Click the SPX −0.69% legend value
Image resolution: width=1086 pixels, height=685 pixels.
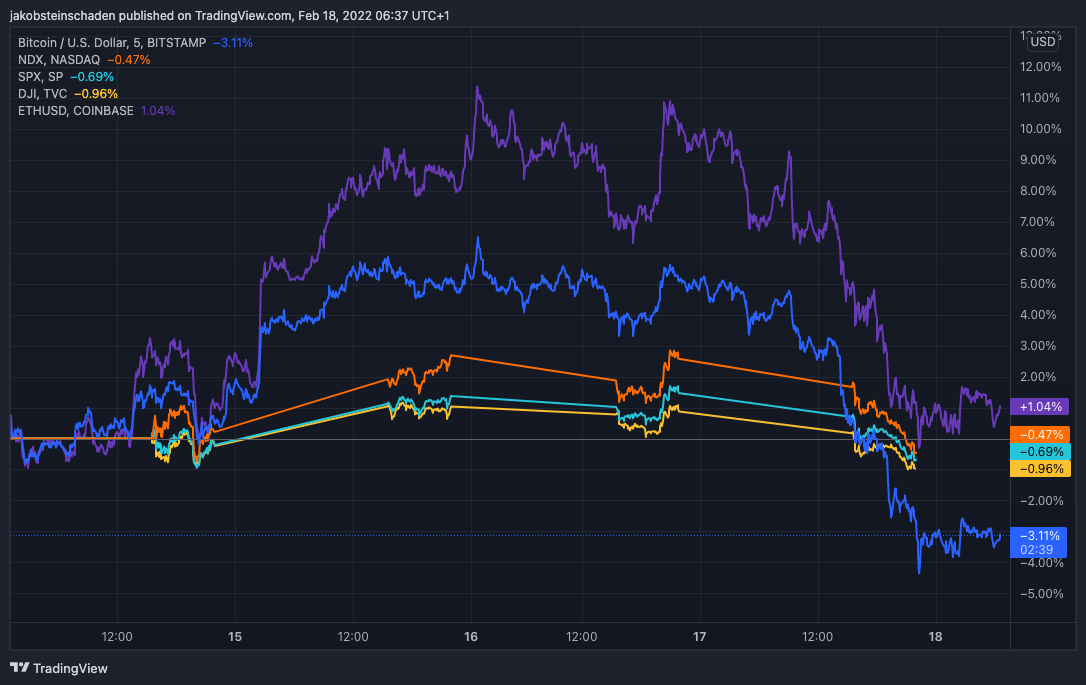click(x=92, y=77)
